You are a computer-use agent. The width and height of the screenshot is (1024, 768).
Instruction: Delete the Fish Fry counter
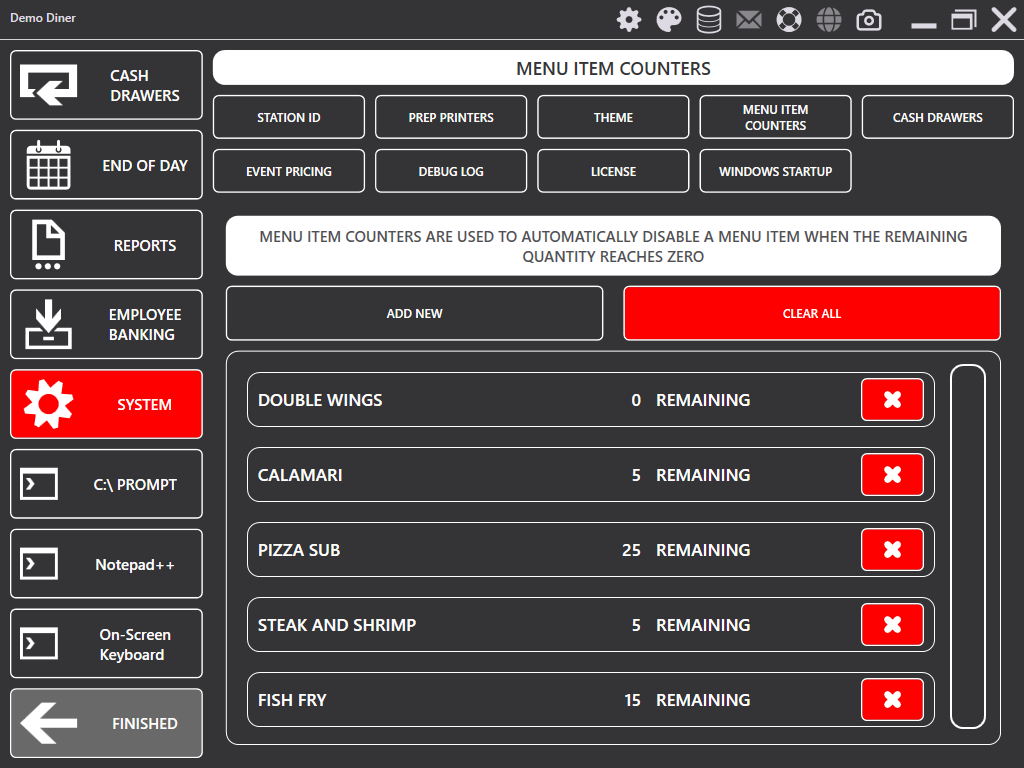point(892,700)
